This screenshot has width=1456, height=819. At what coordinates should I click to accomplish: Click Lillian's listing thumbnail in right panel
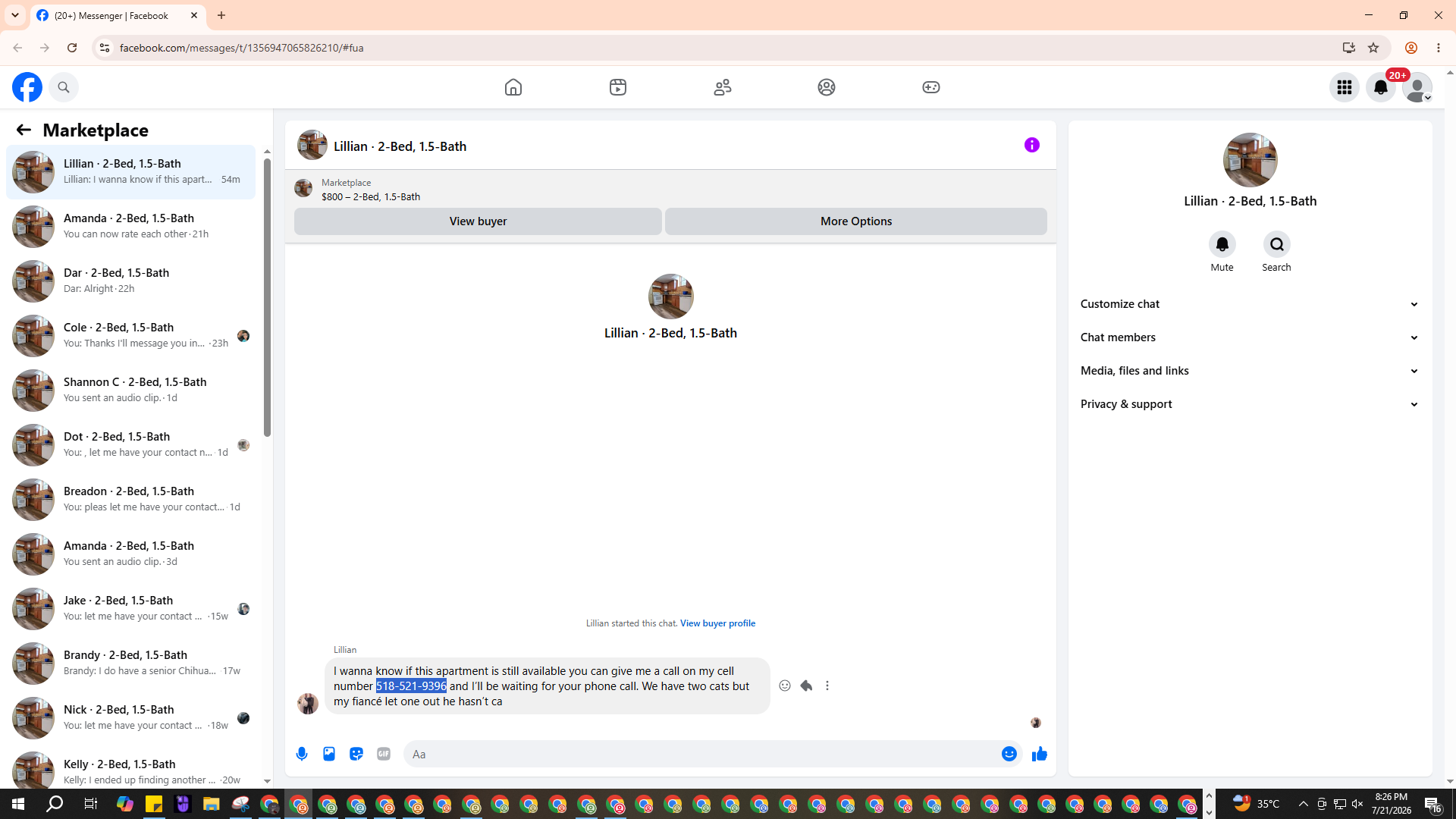1250,160
